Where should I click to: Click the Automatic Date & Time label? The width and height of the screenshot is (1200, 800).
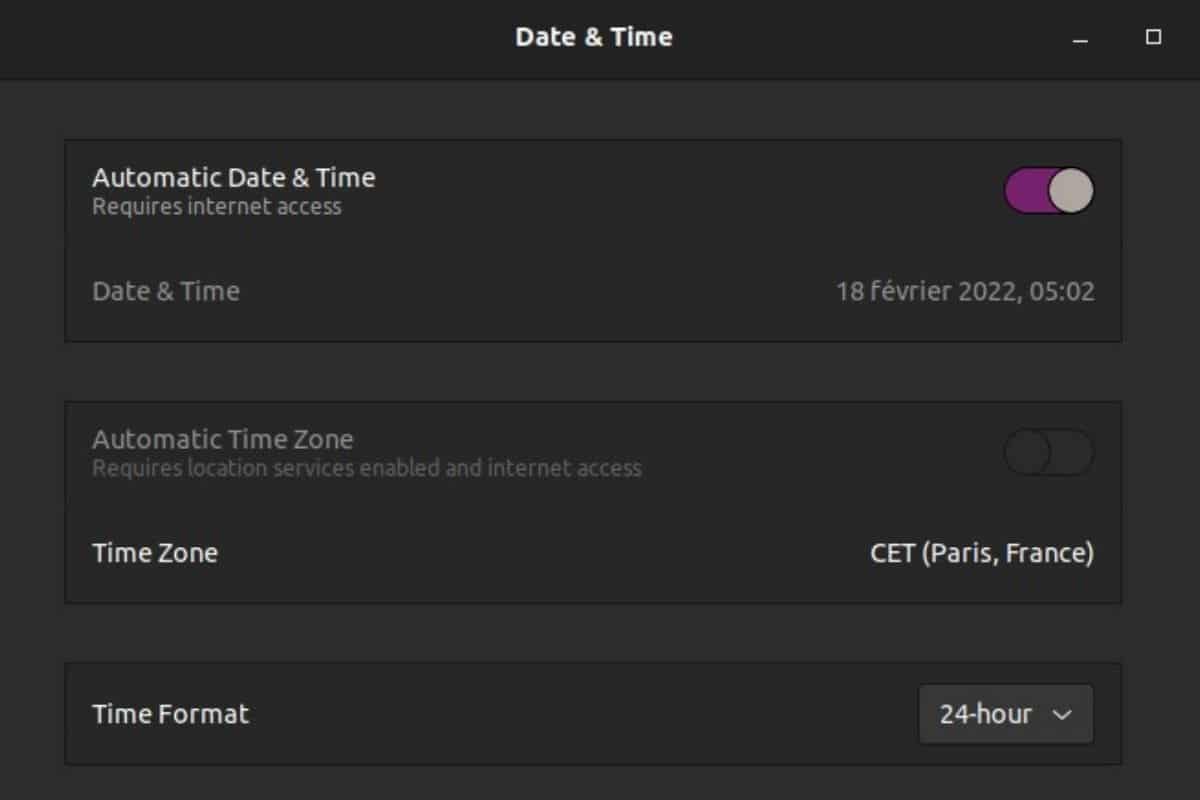coord(234,178)
